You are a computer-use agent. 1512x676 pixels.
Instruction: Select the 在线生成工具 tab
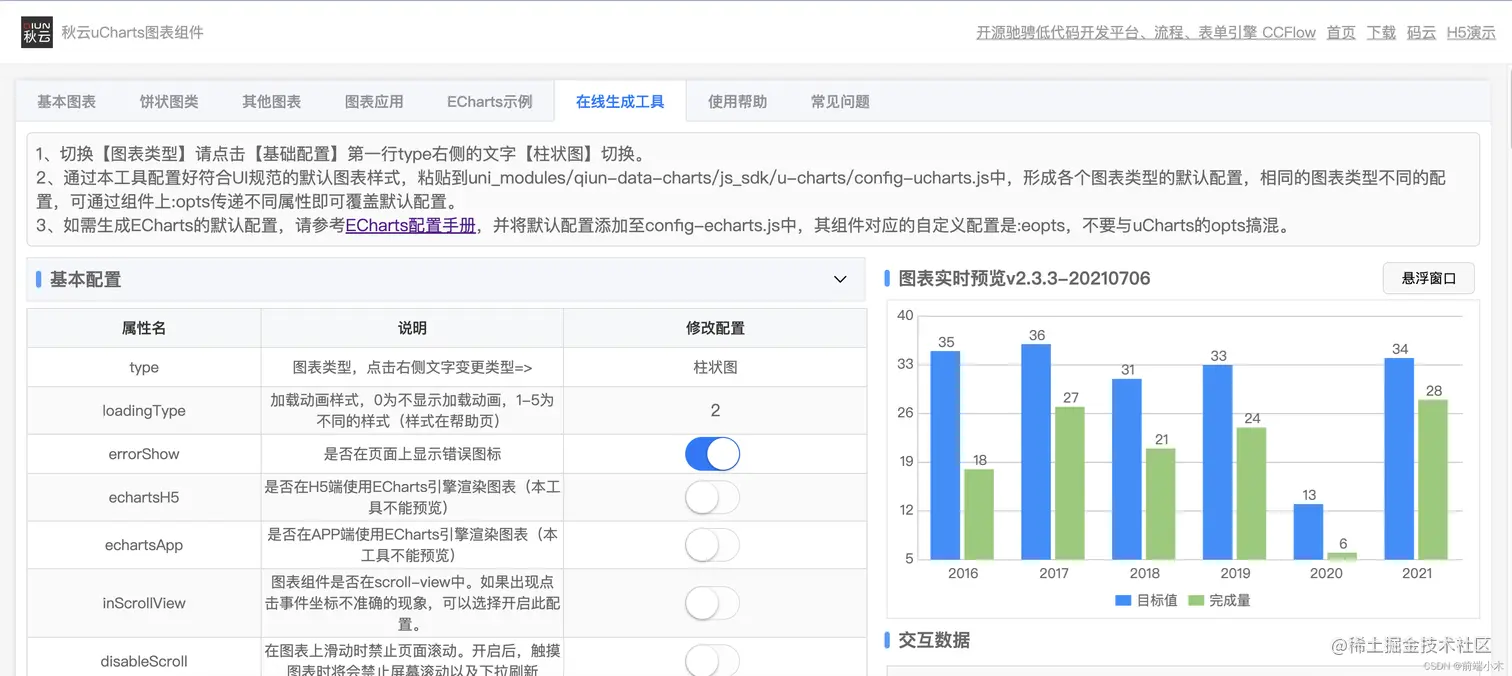pos(620,102)
